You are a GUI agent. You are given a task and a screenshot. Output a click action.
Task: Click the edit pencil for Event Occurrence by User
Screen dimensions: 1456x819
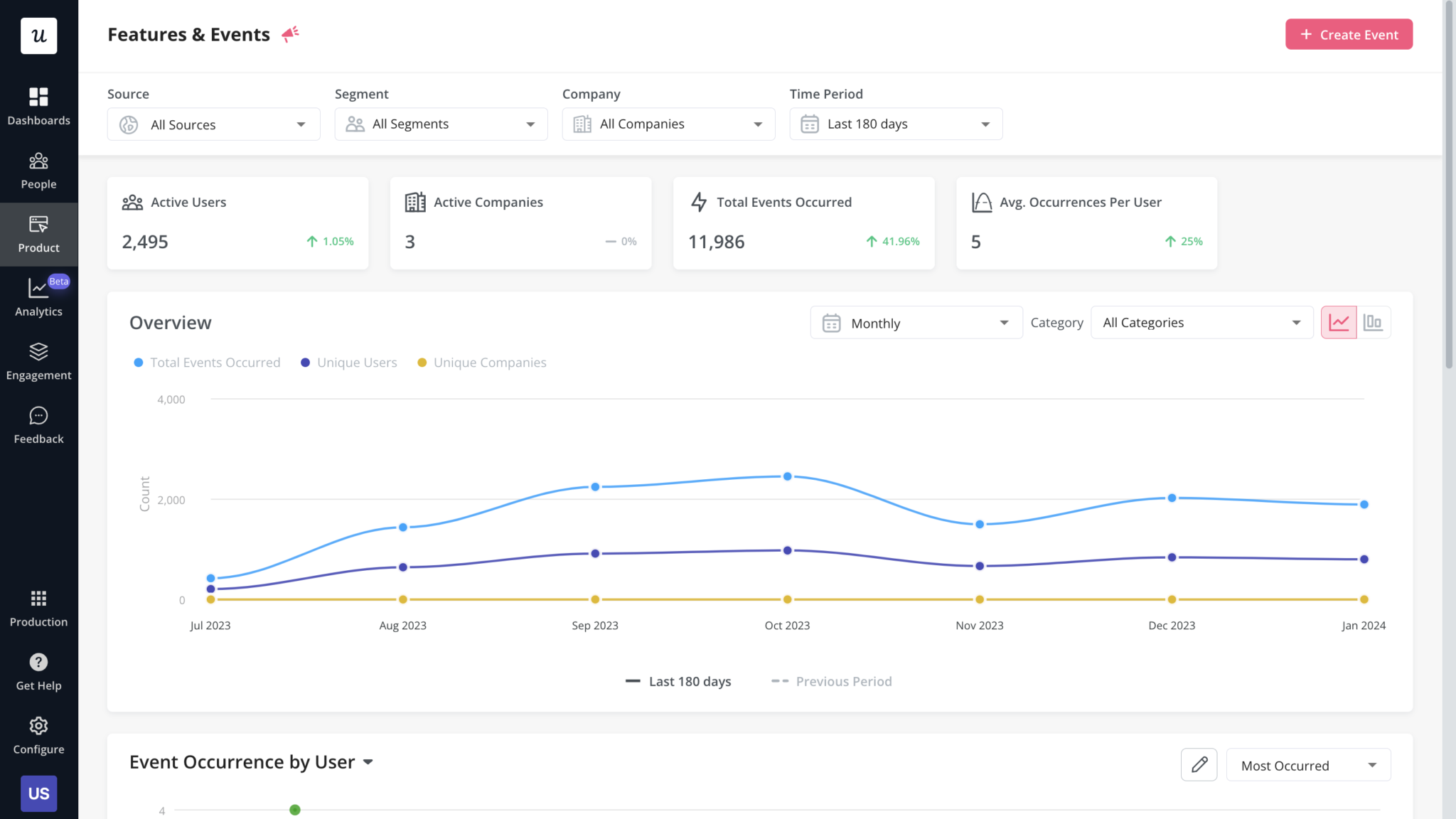[1199, 764]
